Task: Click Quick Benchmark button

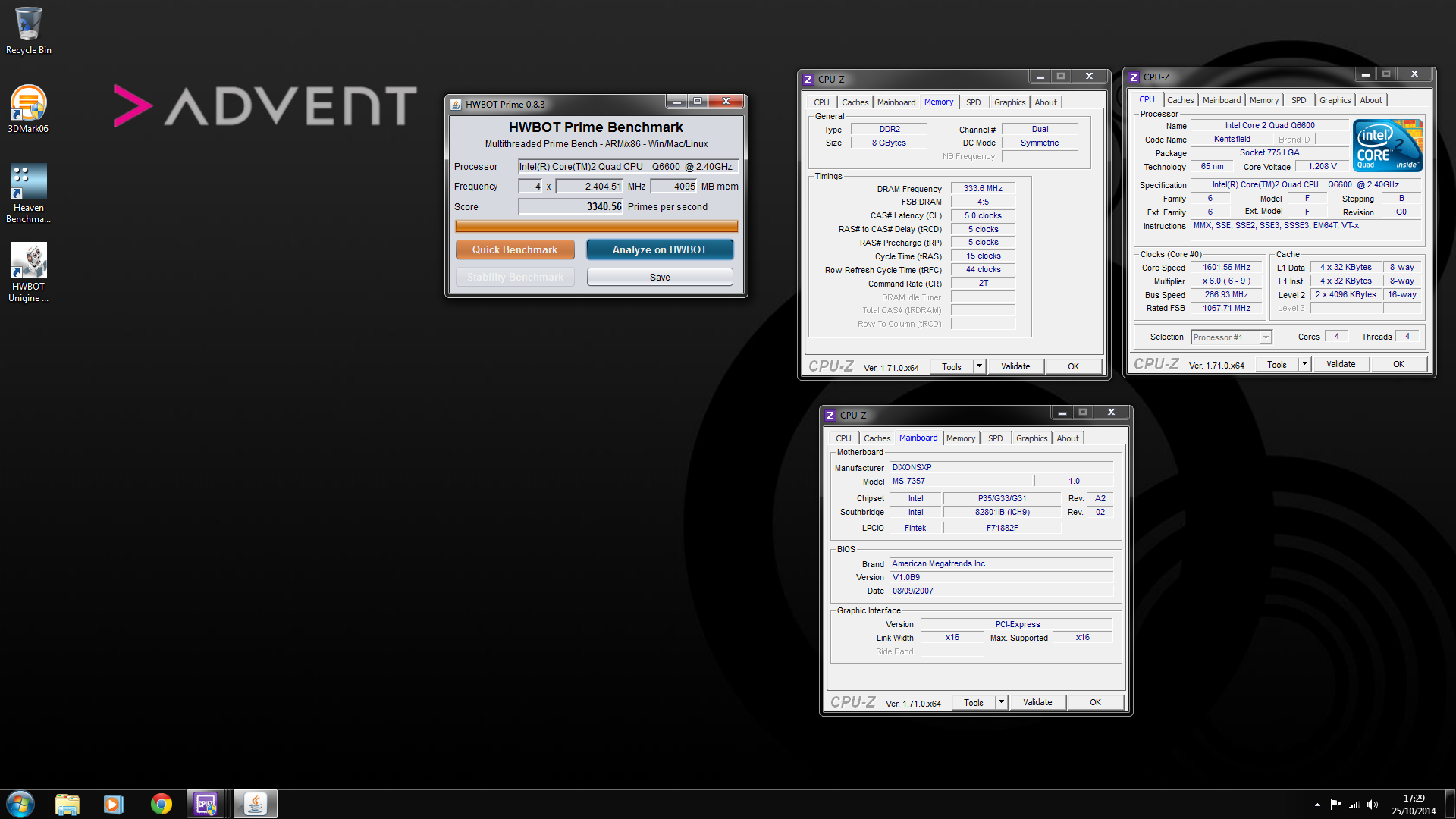Action: [x=515, y=249]
